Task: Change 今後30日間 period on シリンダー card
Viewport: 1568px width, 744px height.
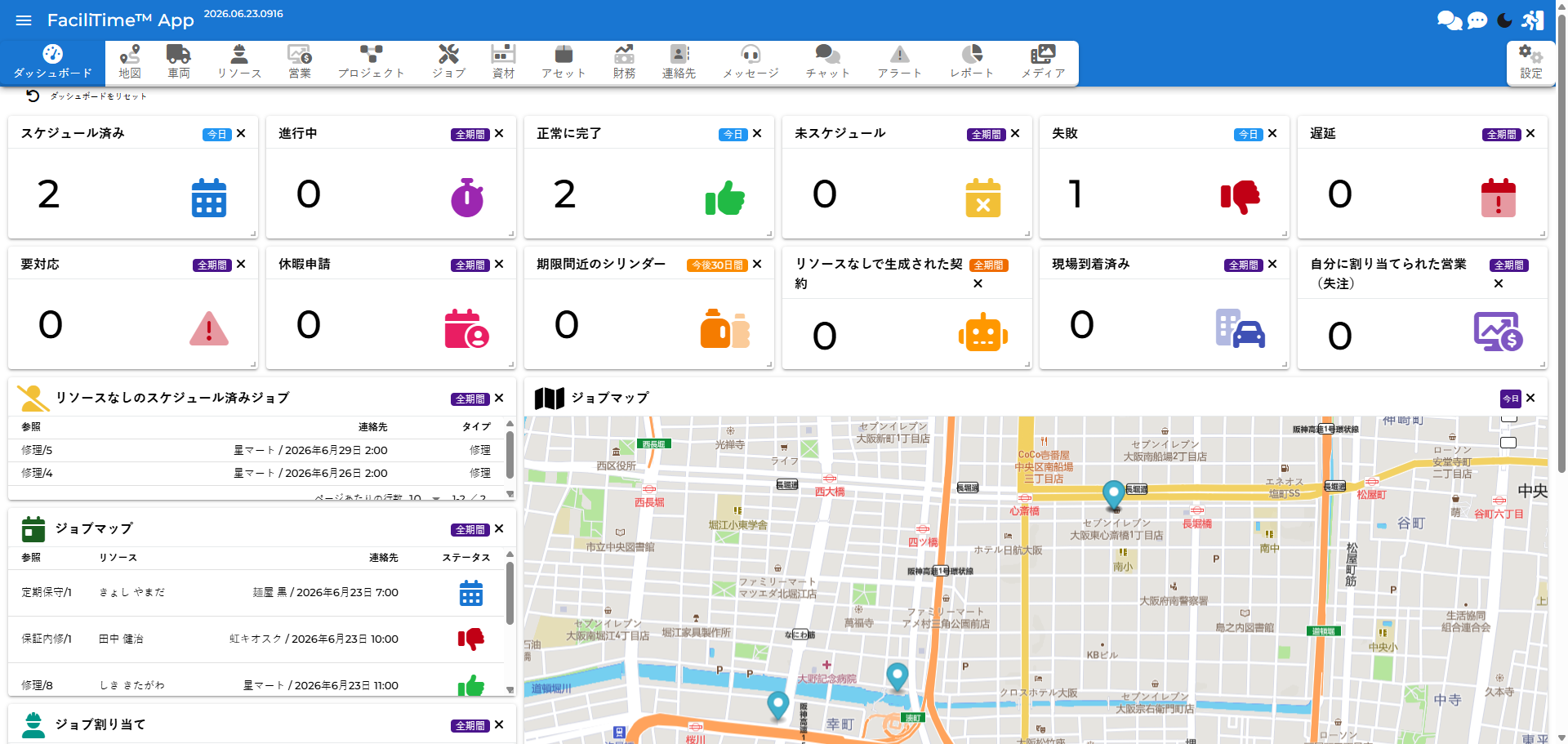Action: click(x=717, y=265)
